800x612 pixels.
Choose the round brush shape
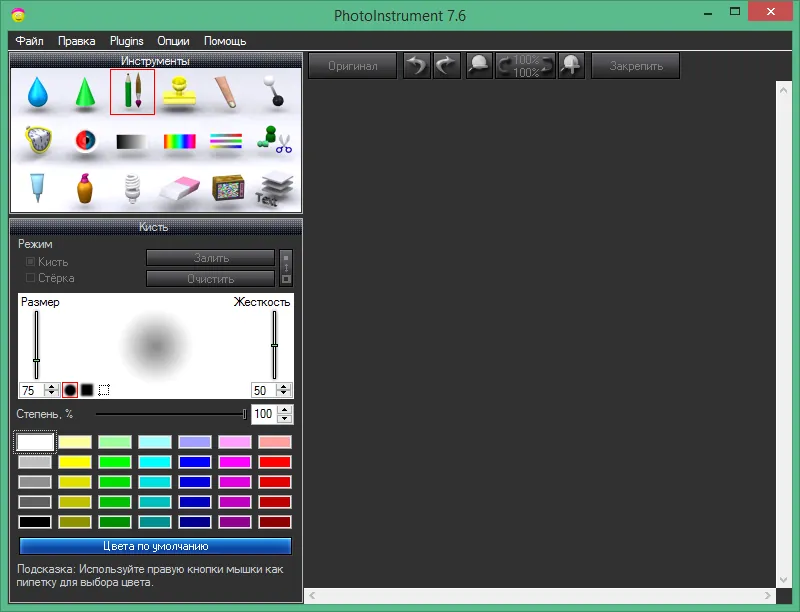pos(70,390)
